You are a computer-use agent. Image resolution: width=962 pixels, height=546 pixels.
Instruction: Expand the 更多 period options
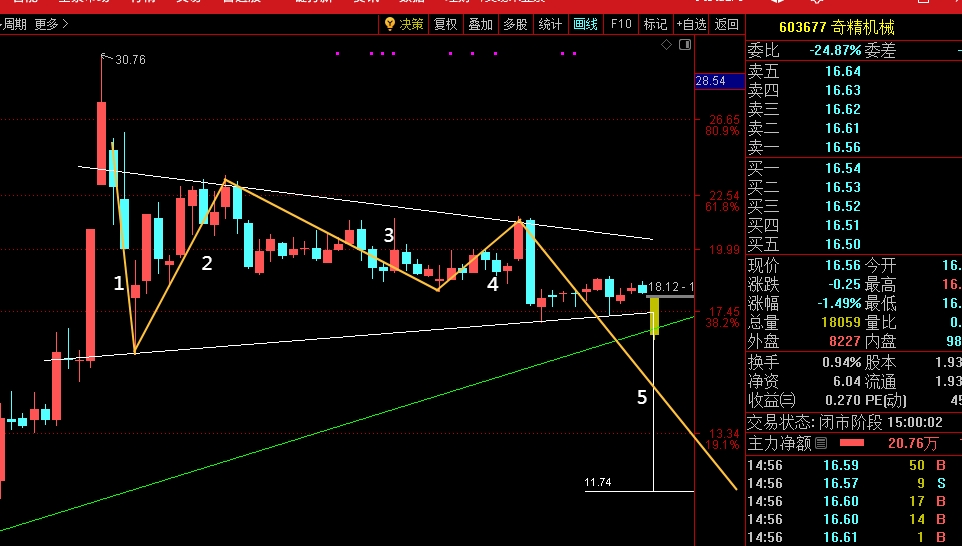(x=52, y=25)
